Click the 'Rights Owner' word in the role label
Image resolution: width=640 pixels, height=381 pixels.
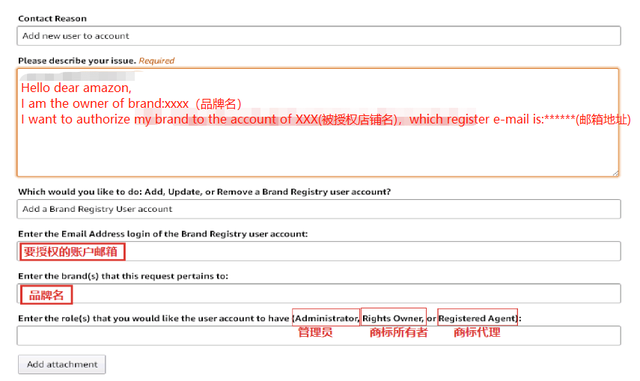point(393,318)
